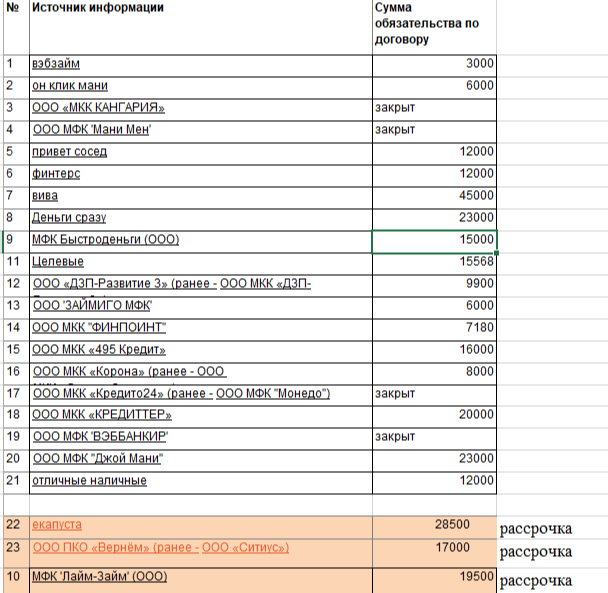Open the финтерс link
The width and height of the screenshot is (608, 593).
point(56,173)
